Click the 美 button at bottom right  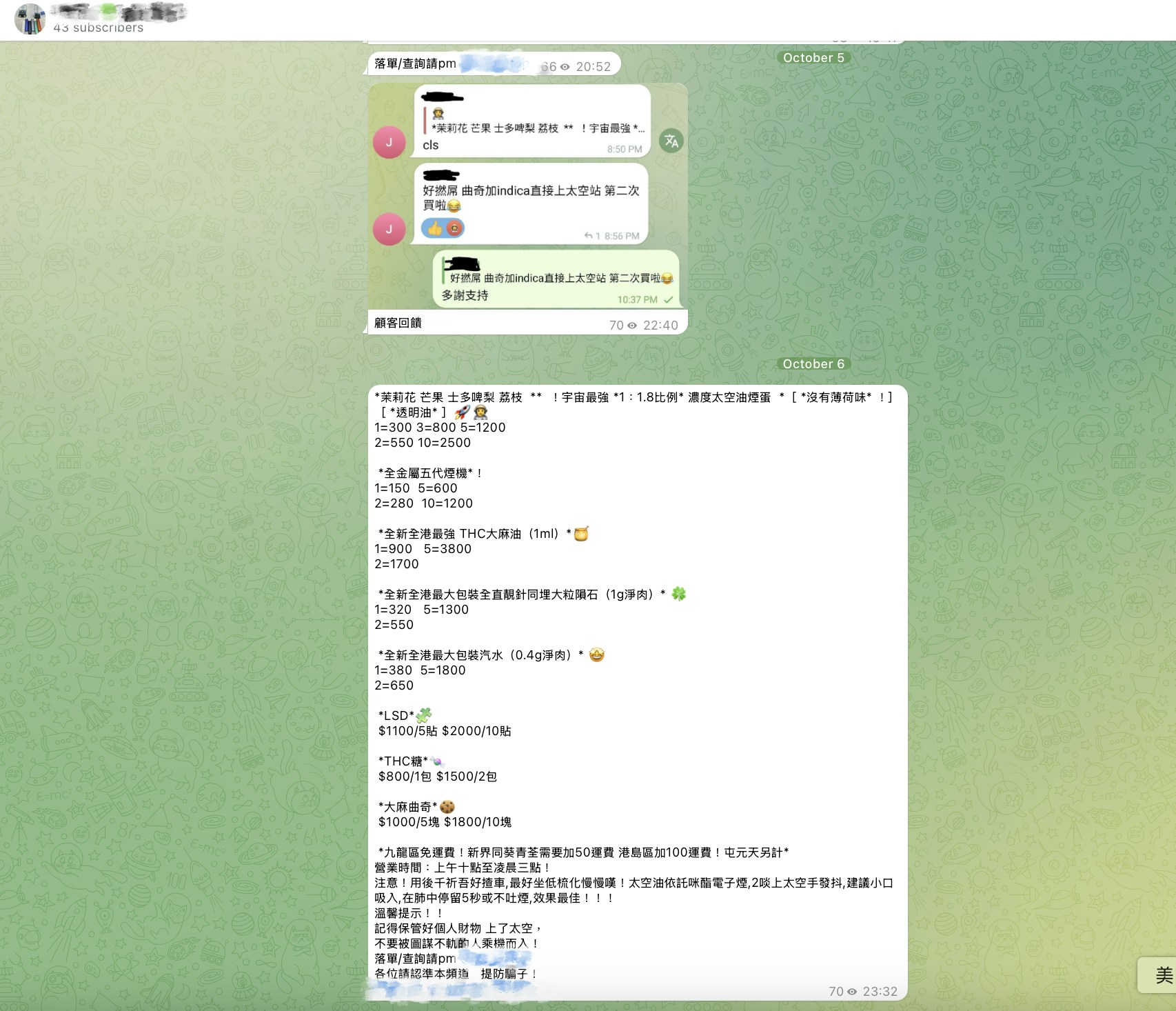(1162, 974)
